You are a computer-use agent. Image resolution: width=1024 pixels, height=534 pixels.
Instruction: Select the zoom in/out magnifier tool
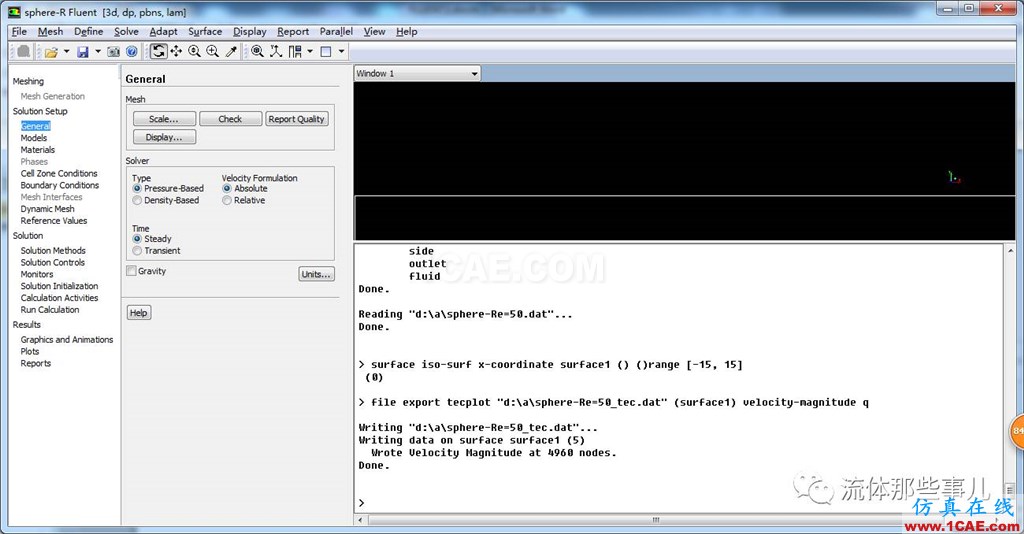pyautogui.click(x=195, y=51)
